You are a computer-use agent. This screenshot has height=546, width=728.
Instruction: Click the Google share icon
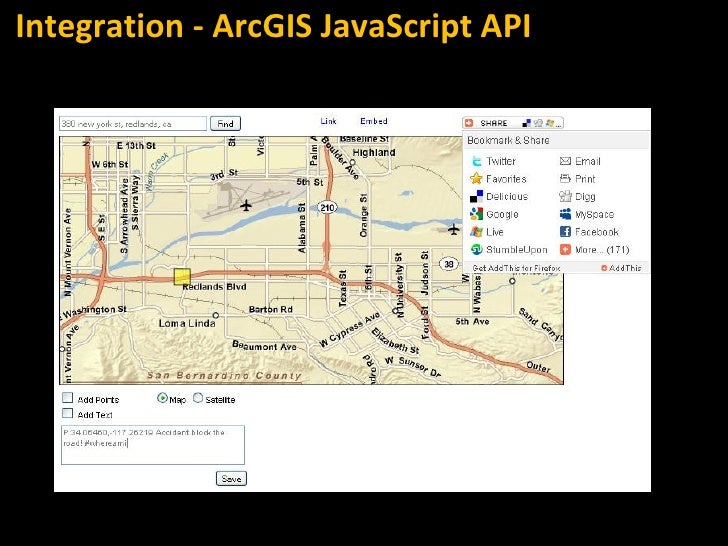[x=476, y=214]
